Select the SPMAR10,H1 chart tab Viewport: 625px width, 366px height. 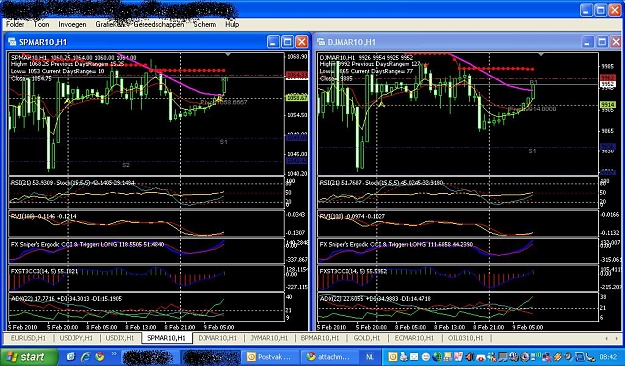167,338
